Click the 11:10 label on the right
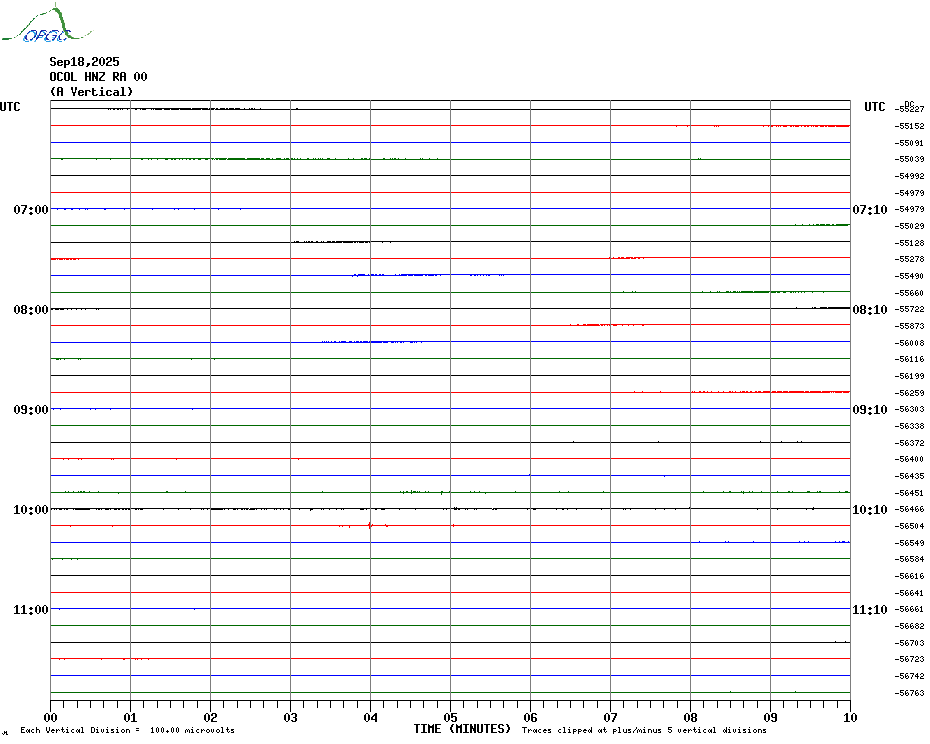Image resolution: width=930 pixels, height=744 pixels. click(x=870, y=610)
